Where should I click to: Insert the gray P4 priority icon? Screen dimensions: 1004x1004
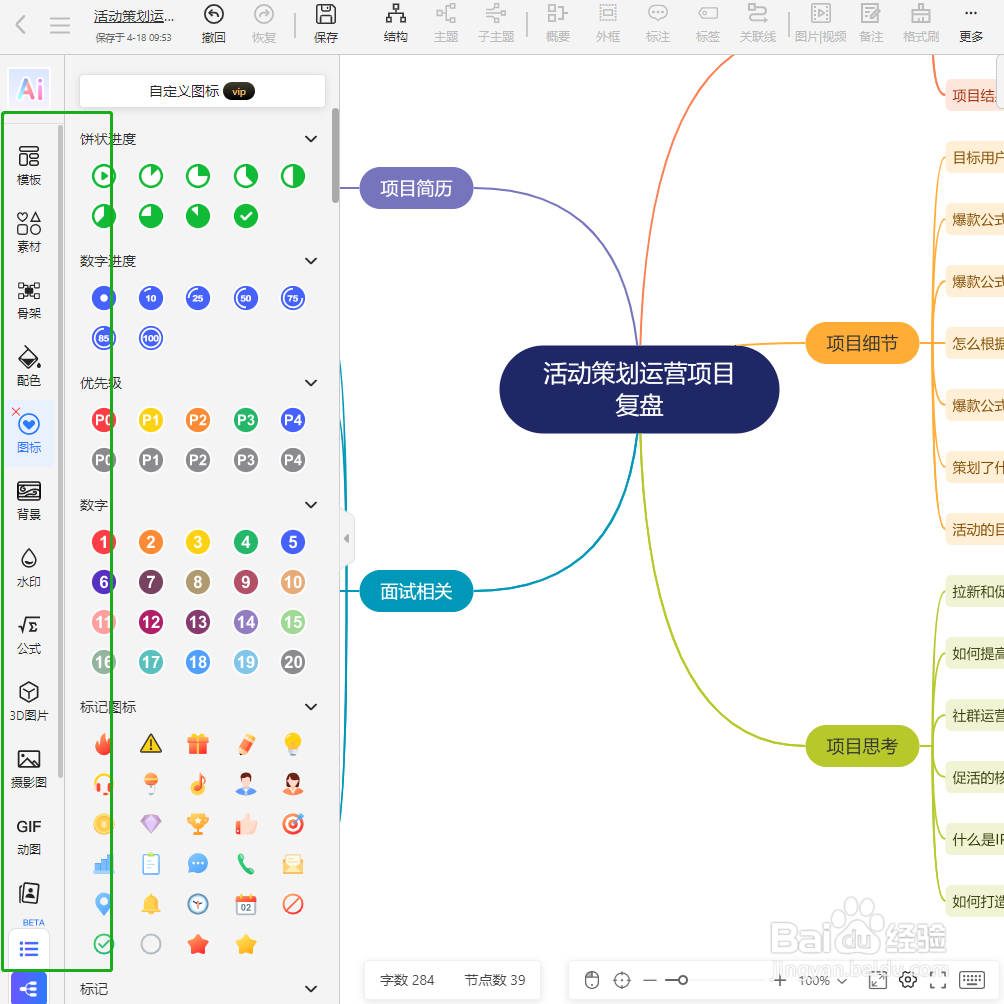click(x=293, y=460)
